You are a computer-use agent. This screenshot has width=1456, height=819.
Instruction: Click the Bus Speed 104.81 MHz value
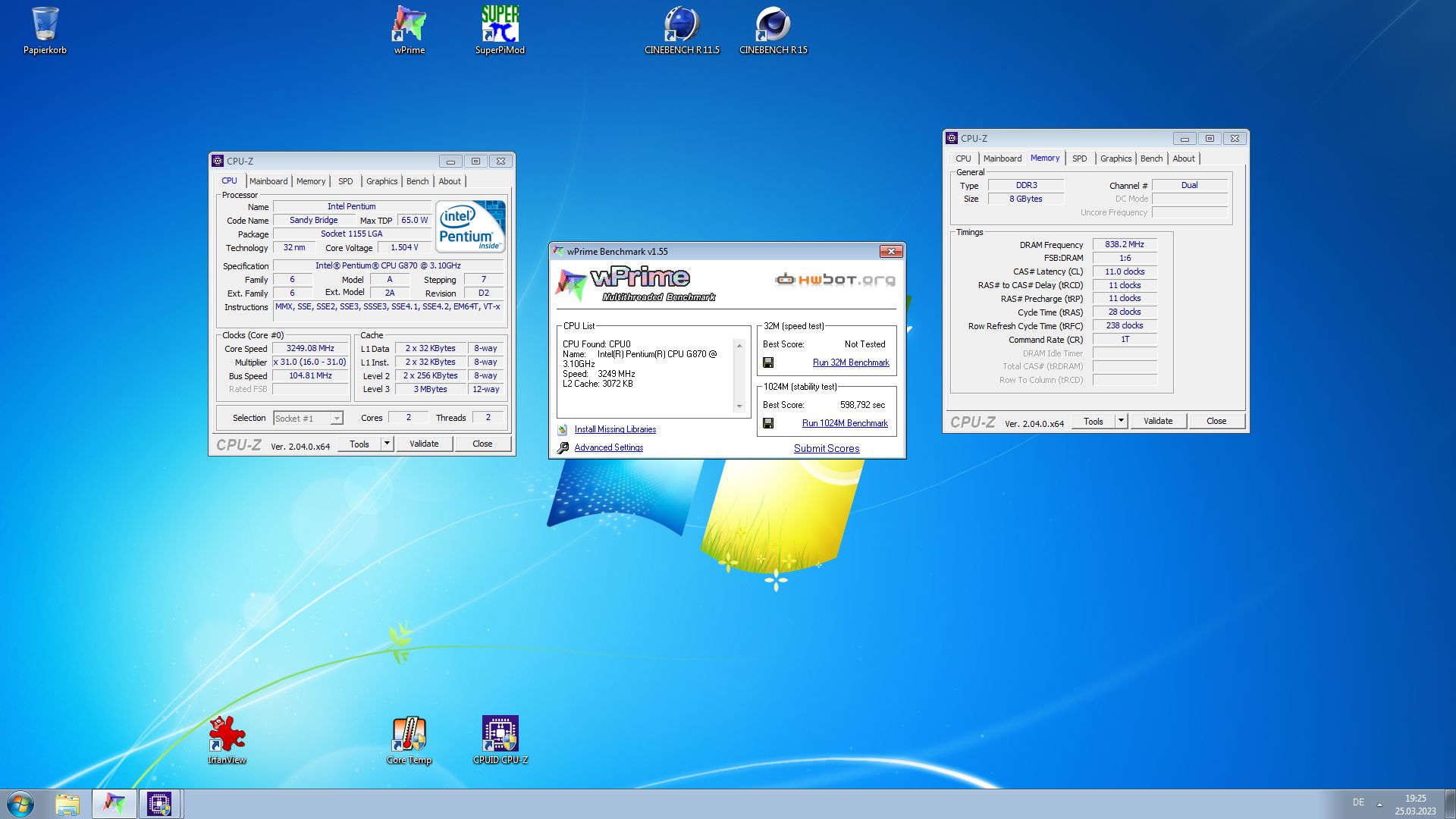310,375
